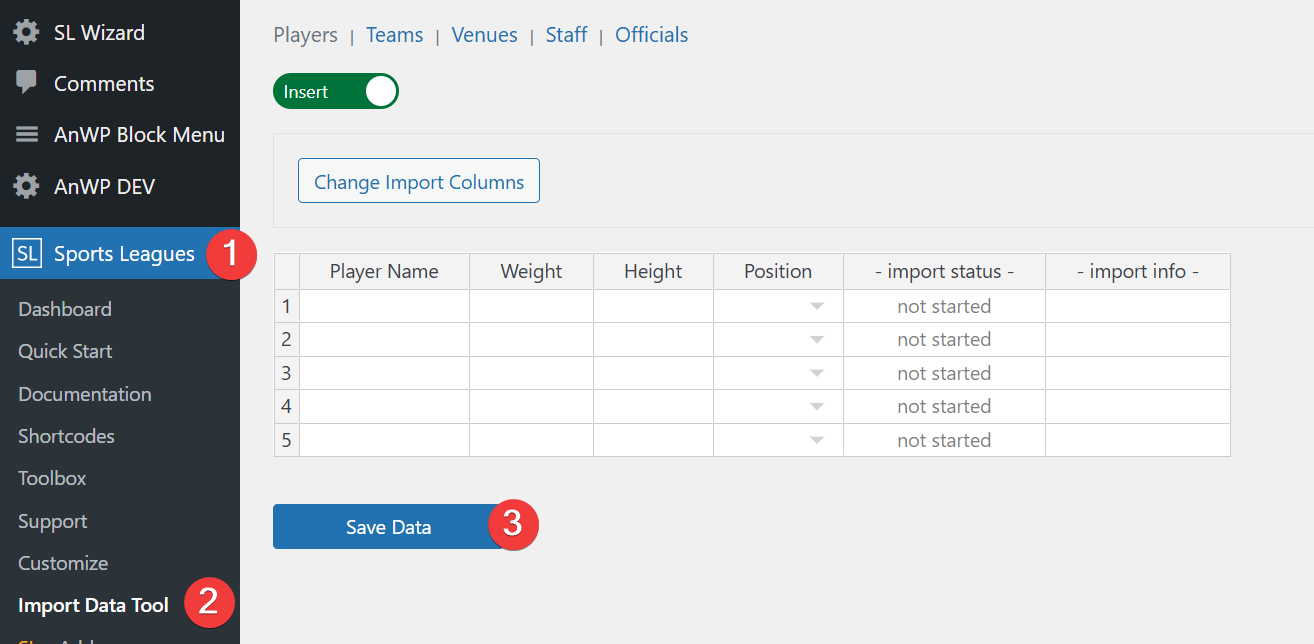The height and width of the screenshot is (644, 1314).
Task: Click Height cell in row 1
Action: (x=654, y=306)
